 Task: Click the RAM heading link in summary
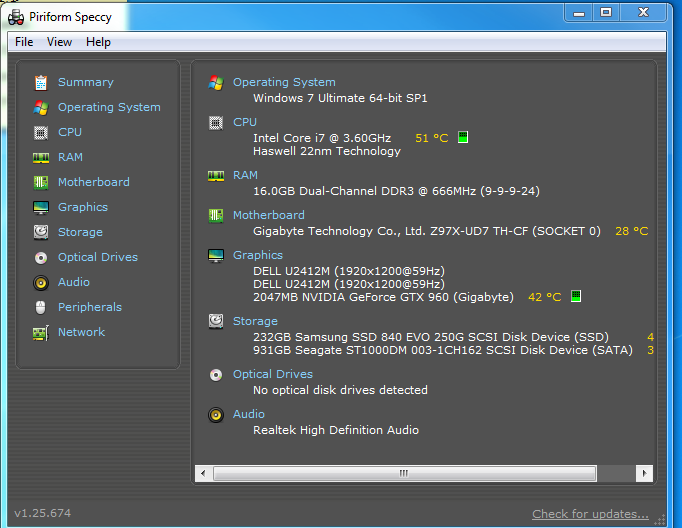click(245, 175)
